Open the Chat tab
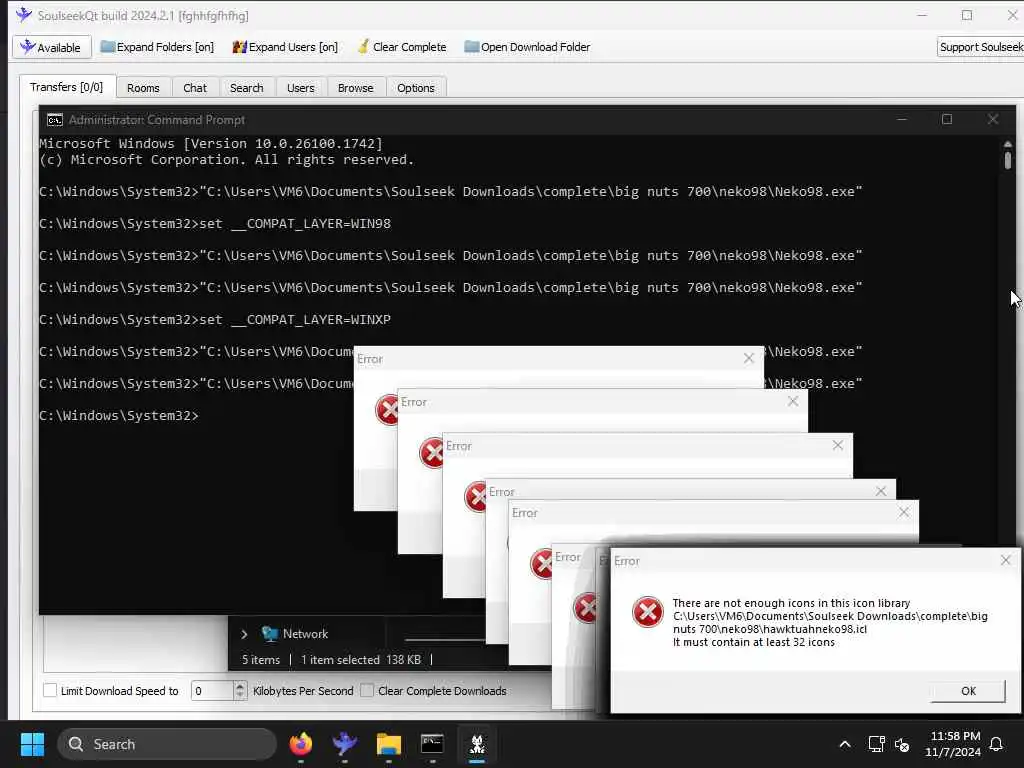 tap(195, 88)
